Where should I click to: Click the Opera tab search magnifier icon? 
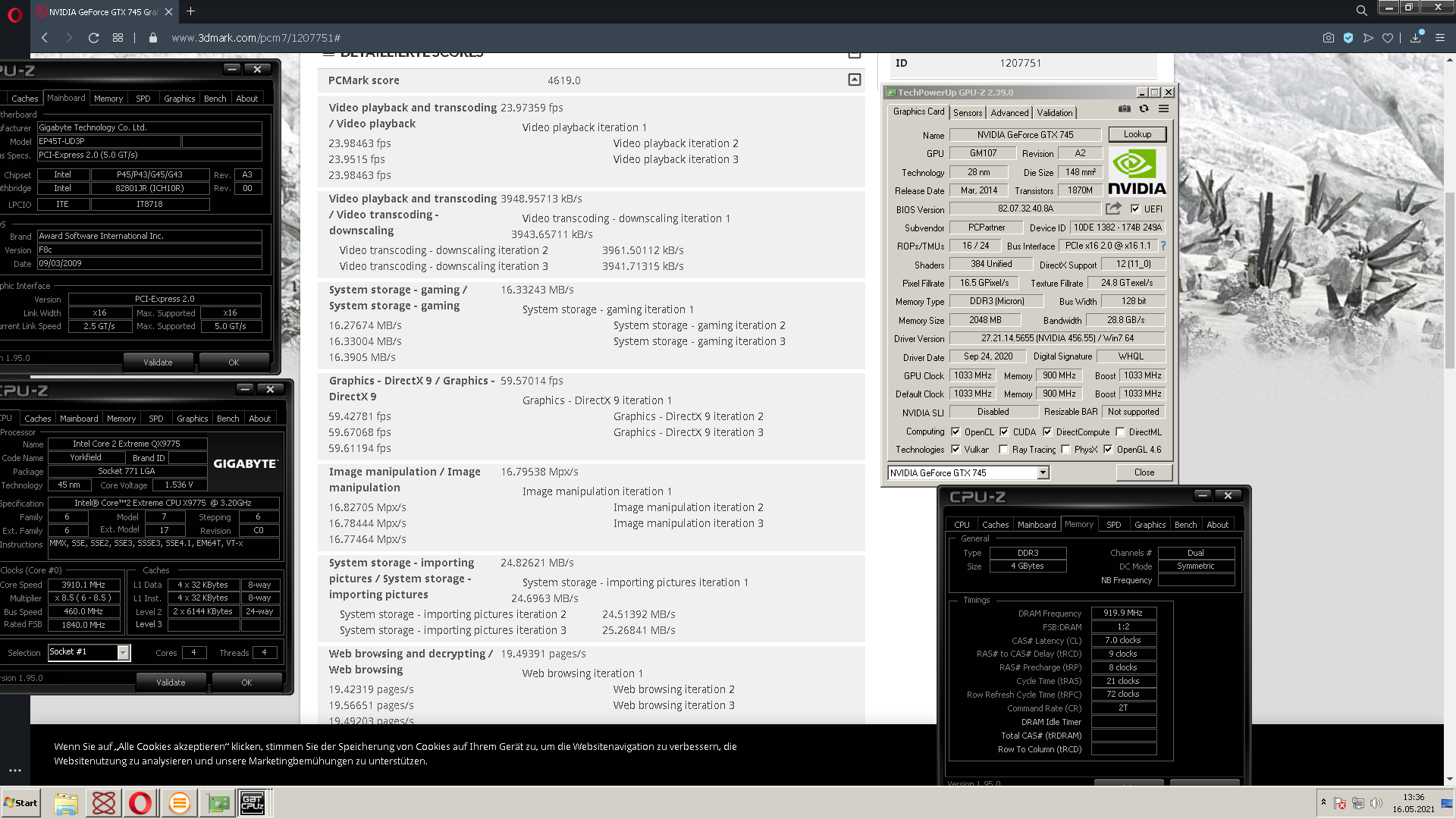point(1361,11)
